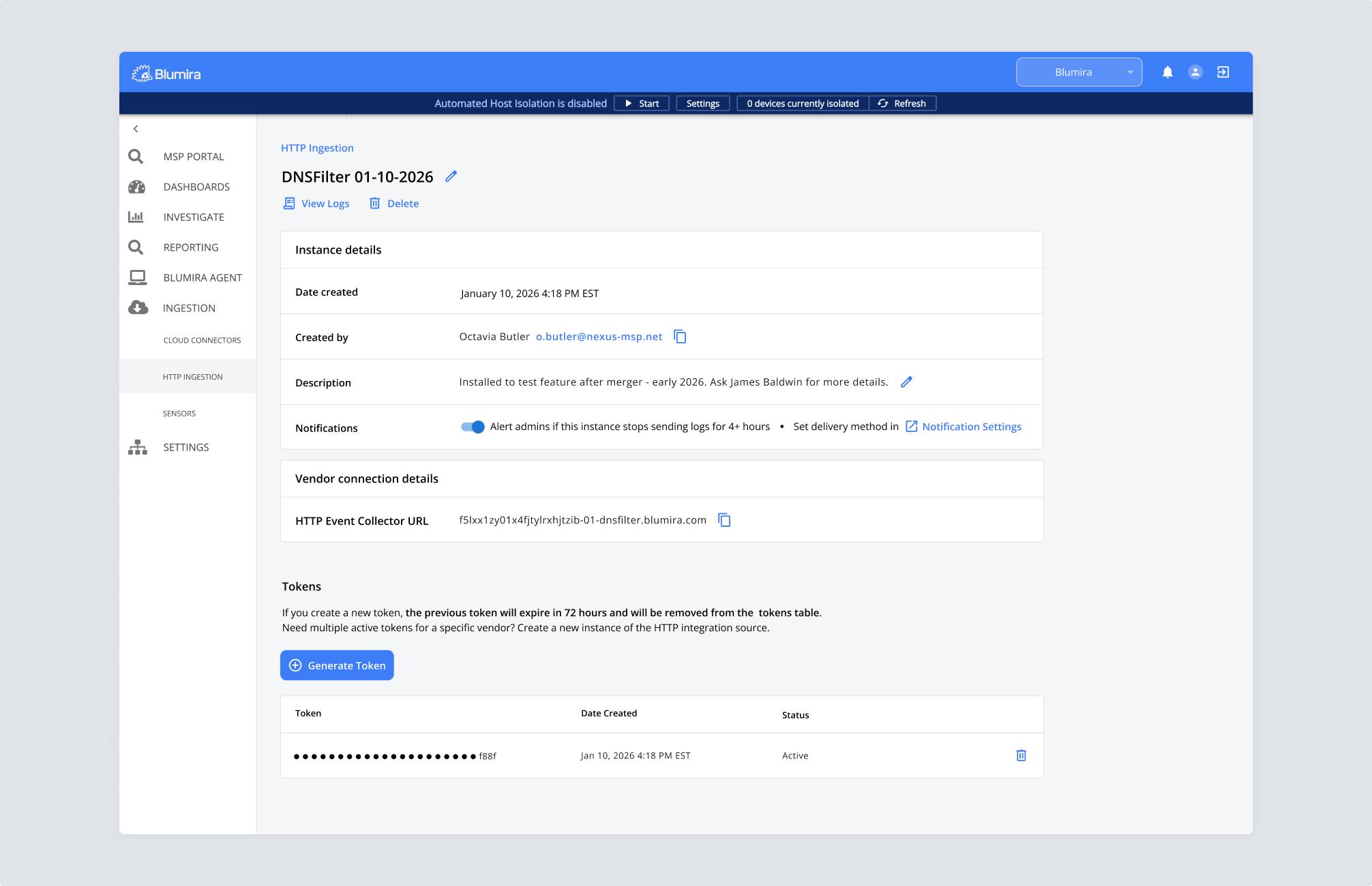Delete the token ending f88f
1372x886 pixels.
(1021, 755)
